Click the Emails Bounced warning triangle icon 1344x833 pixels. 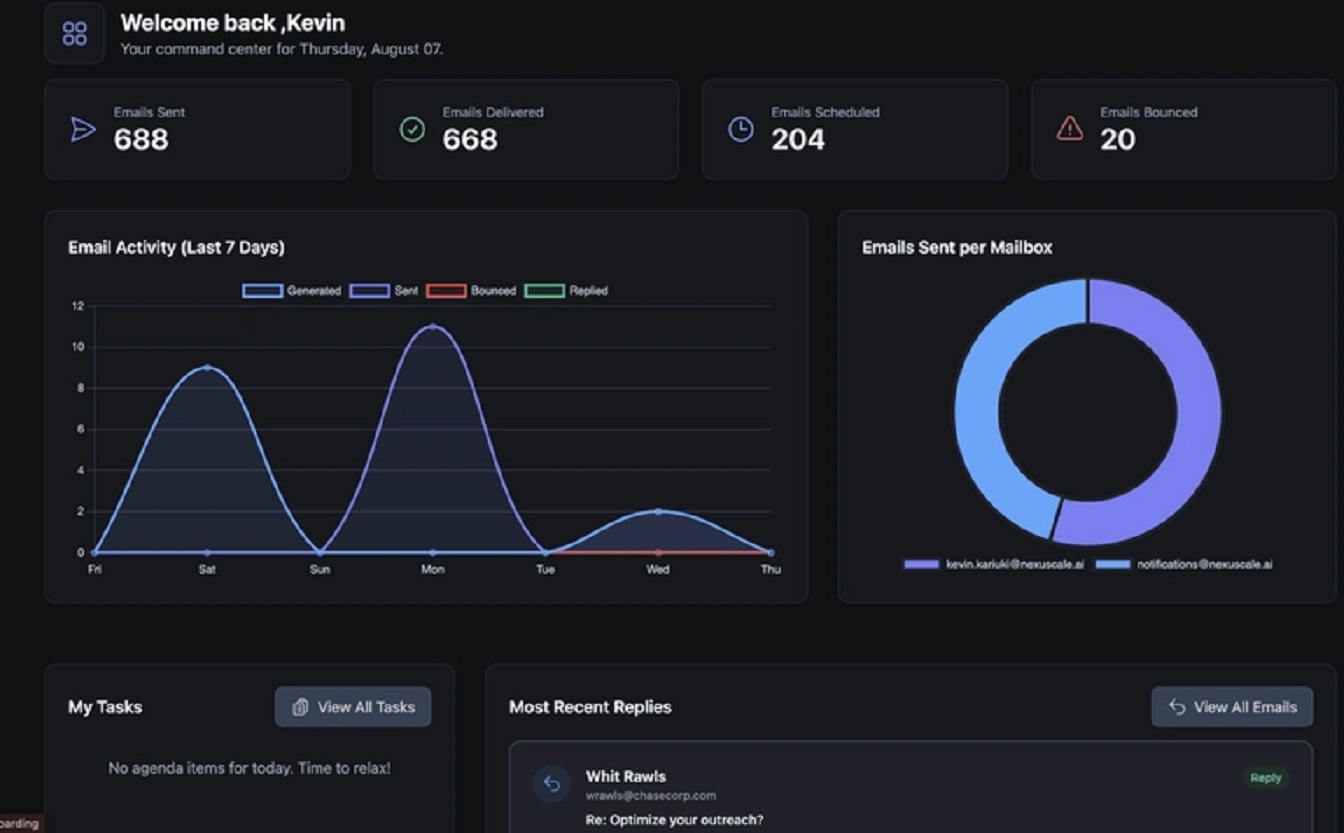click(1069, 129)
